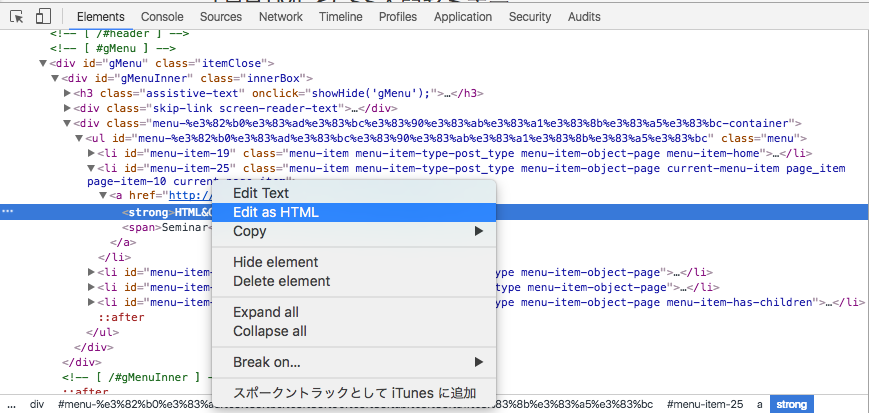
Task: Click the innerBox class value
Action: pyautogui.click(x=275, y=78)
